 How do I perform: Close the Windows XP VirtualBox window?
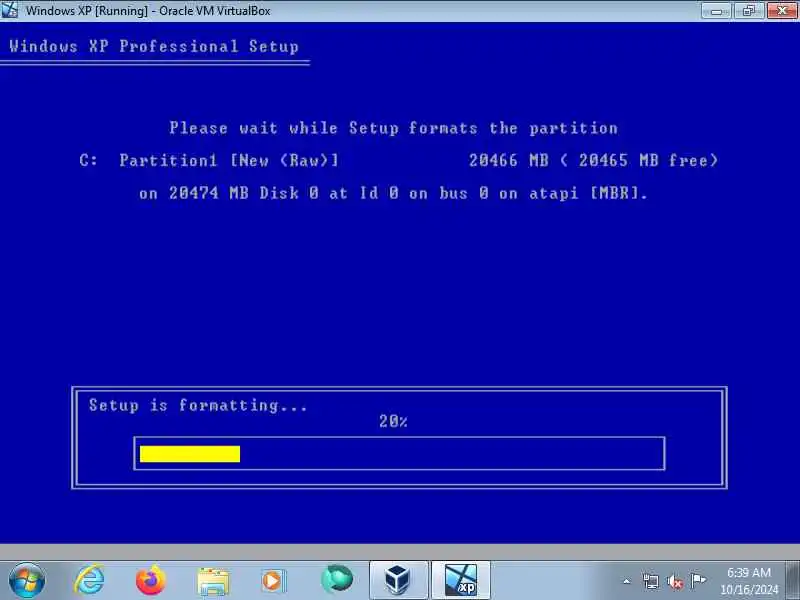782,10
